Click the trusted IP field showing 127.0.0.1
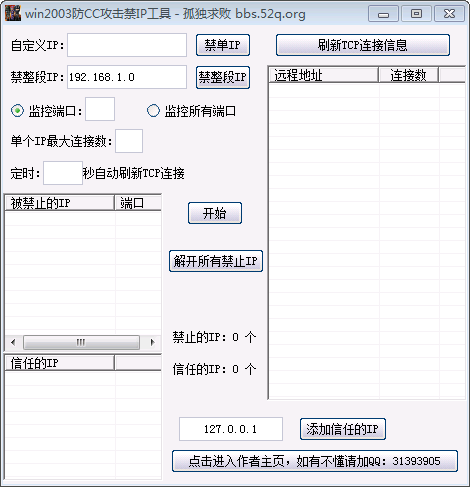470x487 pixels. pyautogui.click(x=231, y=429)
